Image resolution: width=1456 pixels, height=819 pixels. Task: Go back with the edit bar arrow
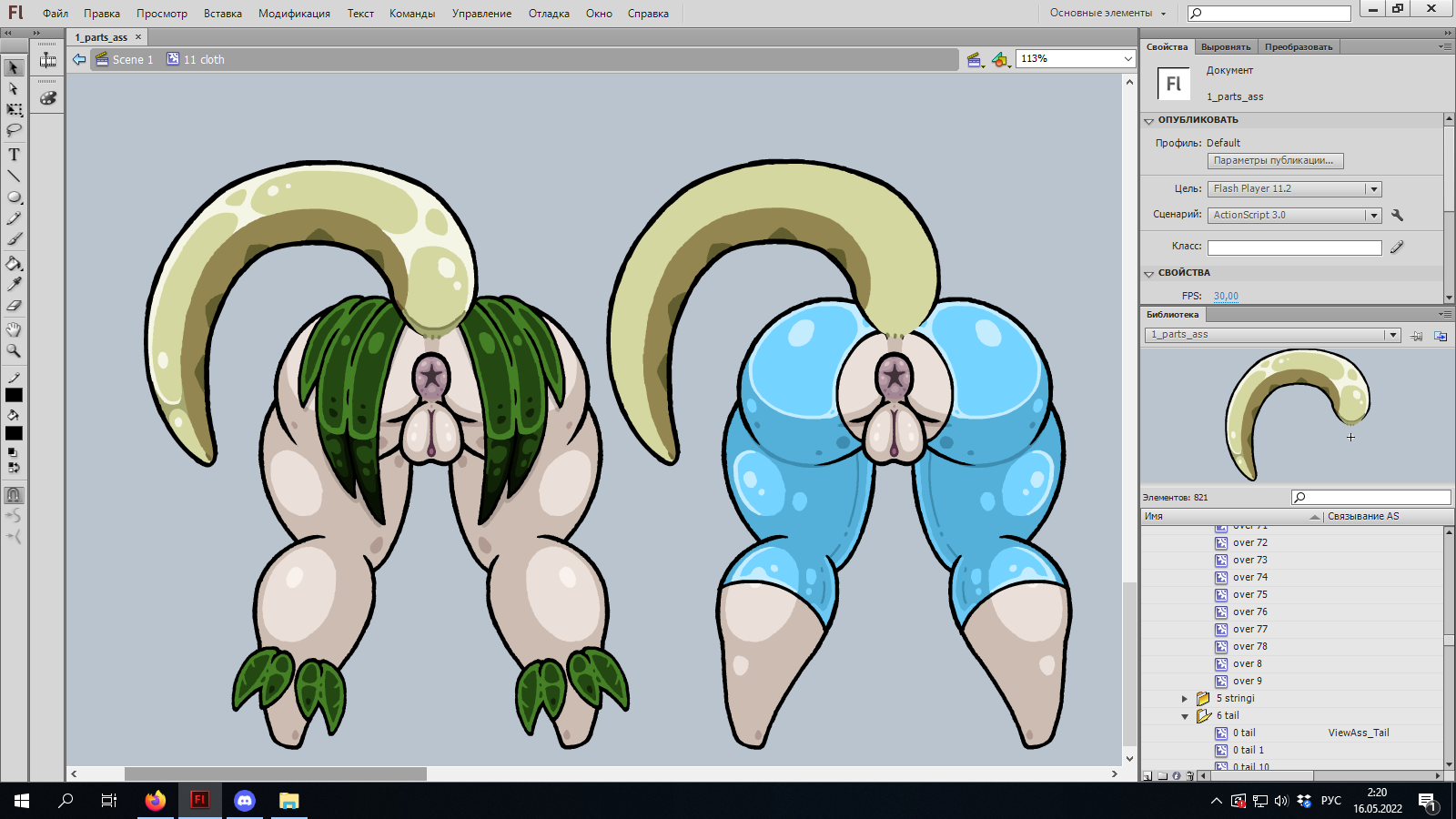(79, 59)
